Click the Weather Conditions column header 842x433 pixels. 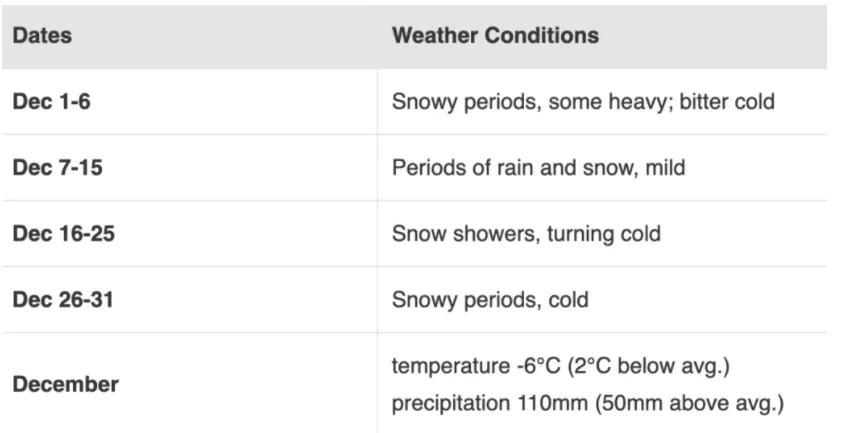click(495, 35)
